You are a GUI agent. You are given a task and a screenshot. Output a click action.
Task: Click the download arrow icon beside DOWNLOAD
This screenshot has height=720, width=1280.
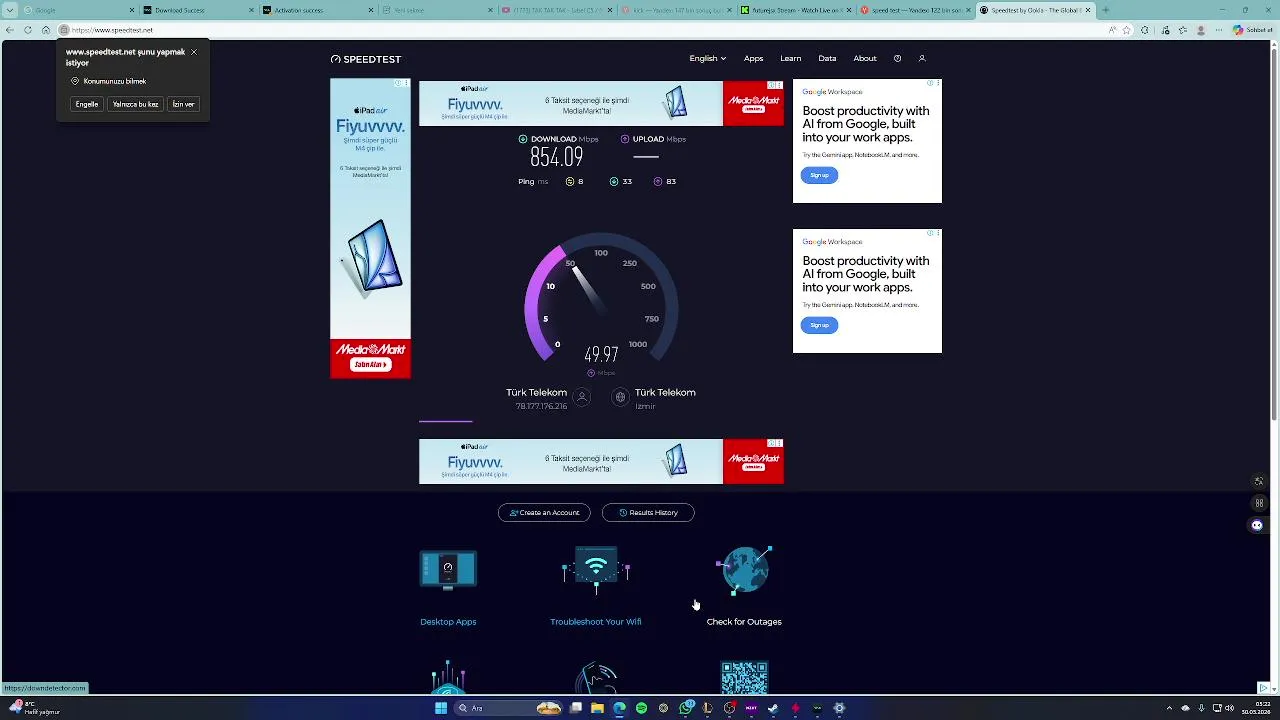click(523, 139)
